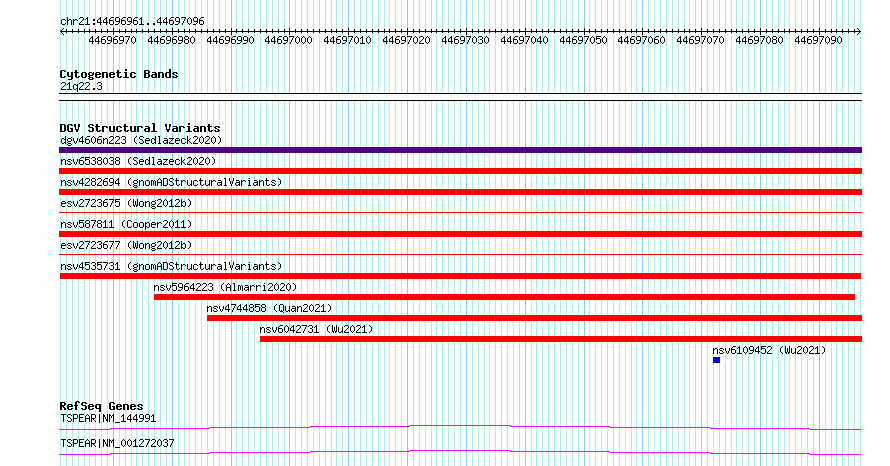Select the small blue nsv6109452 variant marker
The height and width of the screenshot is (466, 890).
pyautogui.click(x=716, y=360)
